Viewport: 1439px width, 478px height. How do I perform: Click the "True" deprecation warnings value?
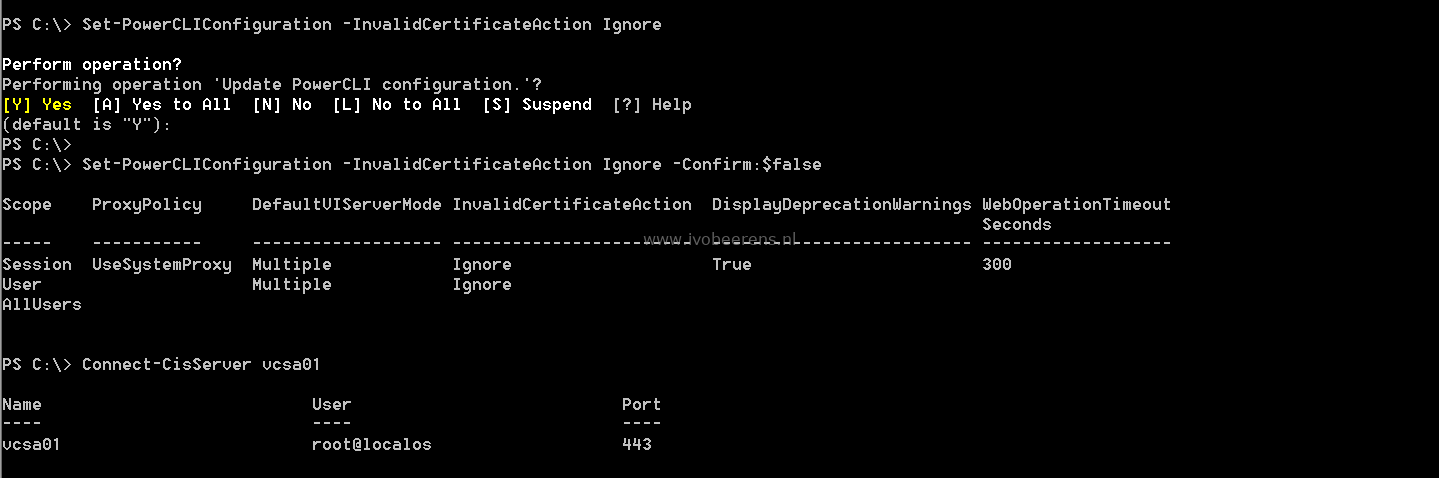click(732, 264)
